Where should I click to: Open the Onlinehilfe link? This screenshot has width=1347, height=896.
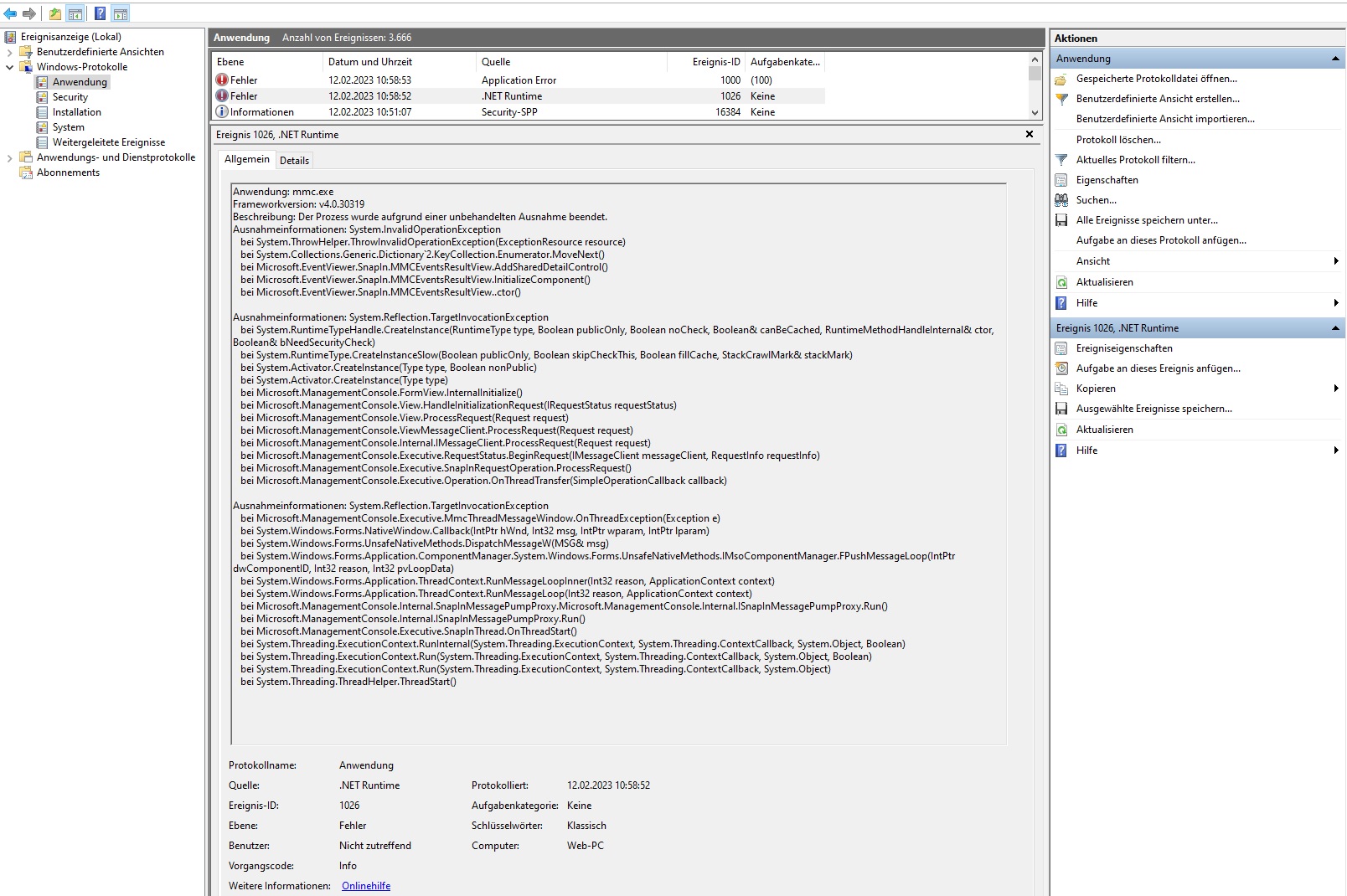(x=366, y=886)
